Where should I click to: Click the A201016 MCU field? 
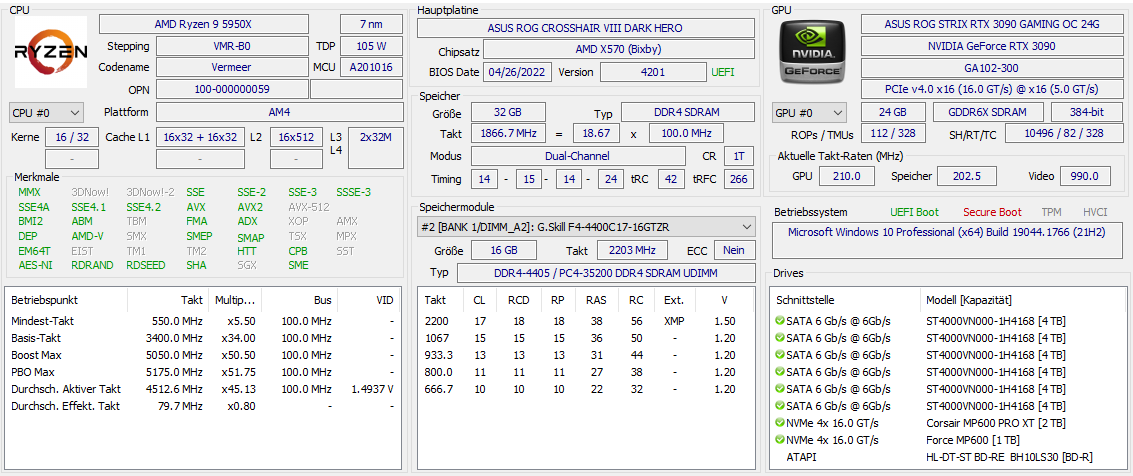[371, 67]
